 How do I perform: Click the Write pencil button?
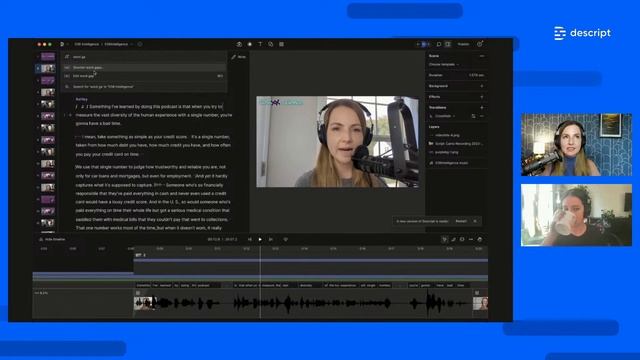click(239, 57)
